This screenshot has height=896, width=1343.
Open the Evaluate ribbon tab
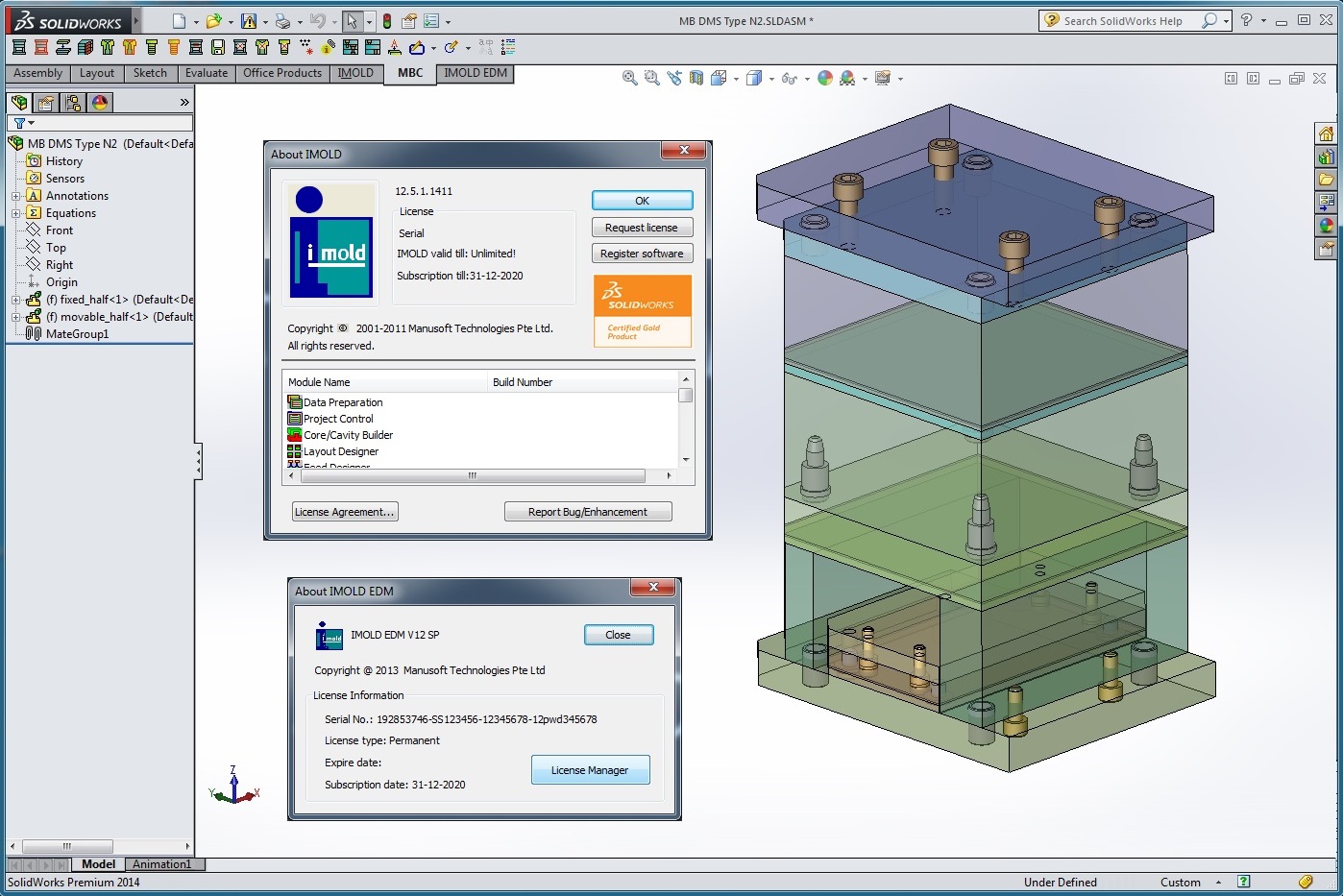click(207, 73)
